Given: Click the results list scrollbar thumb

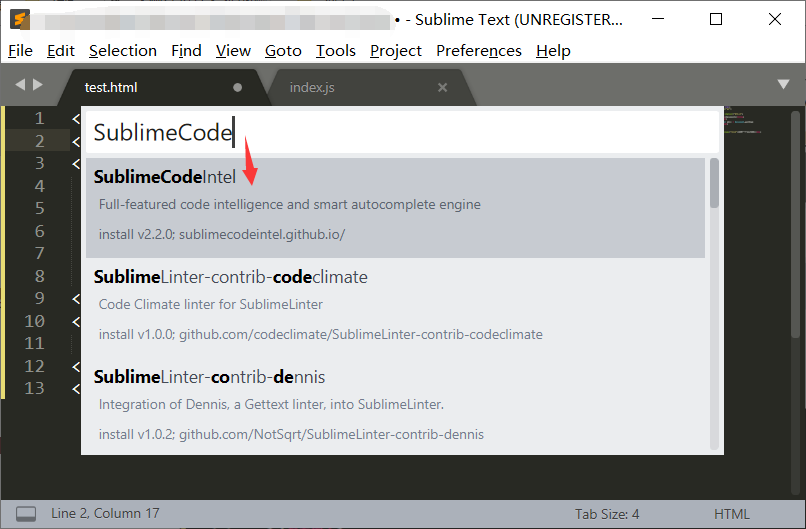Looking at the screenshot, I should [714, 183].
